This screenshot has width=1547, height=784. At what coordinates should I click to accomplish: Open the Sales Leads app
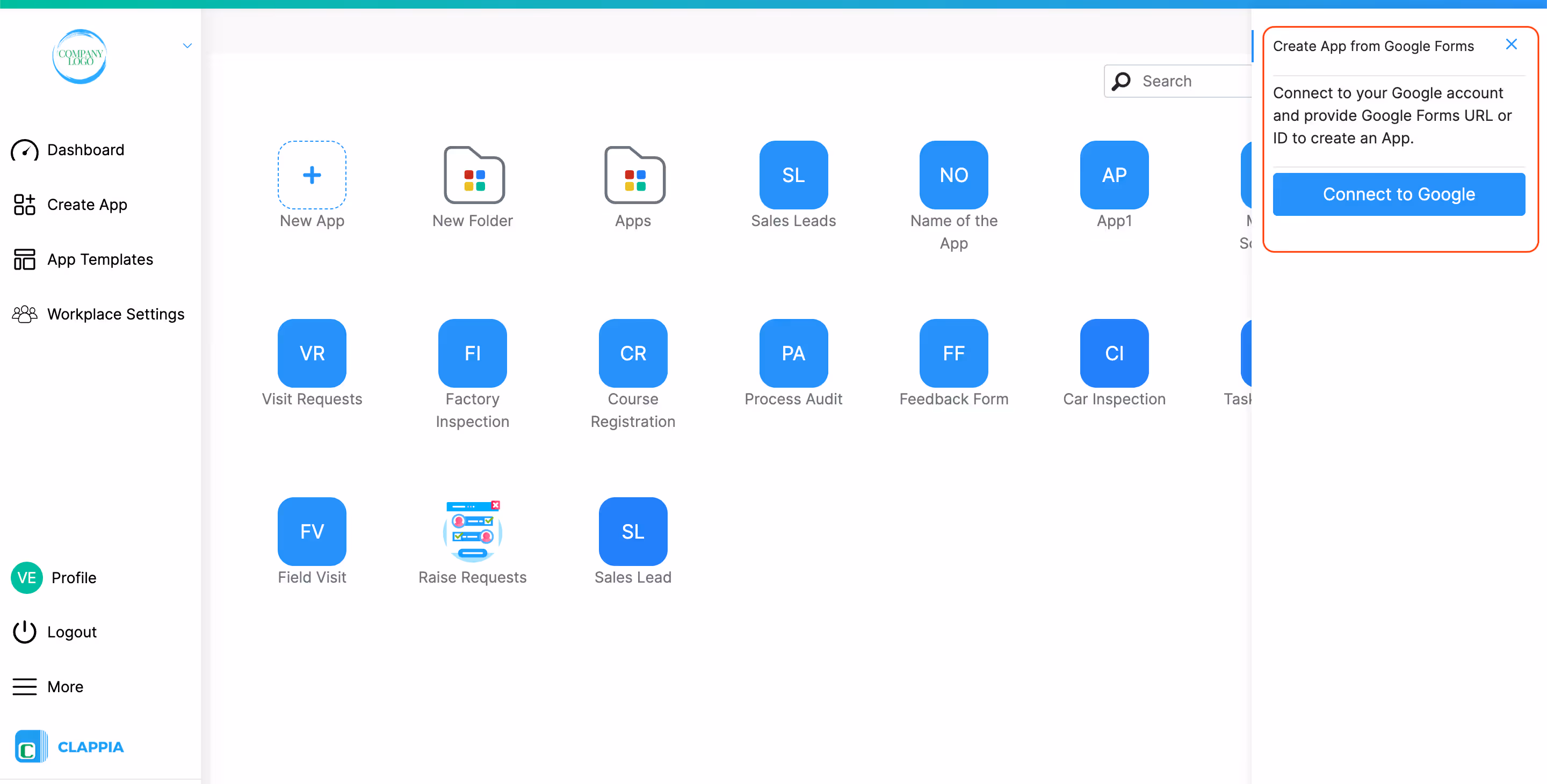tap(793, 175)
